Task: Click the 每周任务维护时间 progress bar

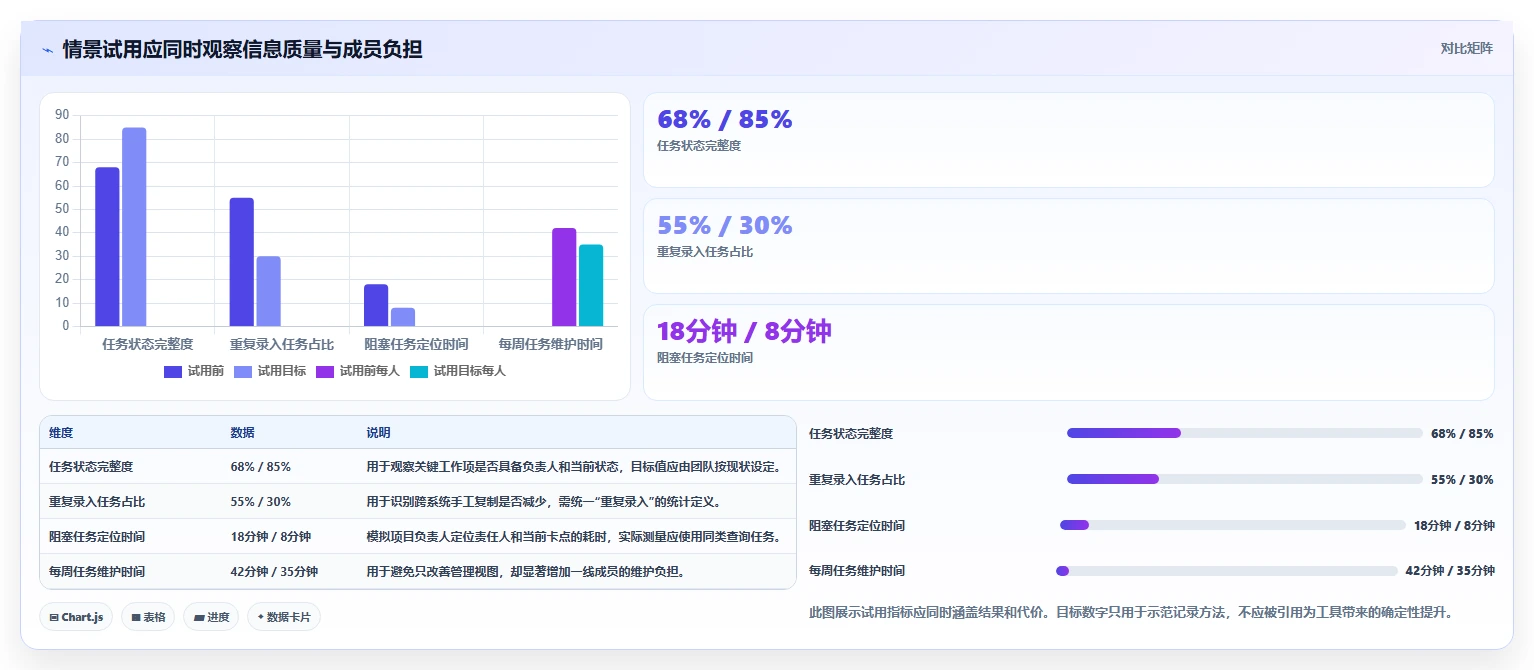Action: click(1227, 571)
